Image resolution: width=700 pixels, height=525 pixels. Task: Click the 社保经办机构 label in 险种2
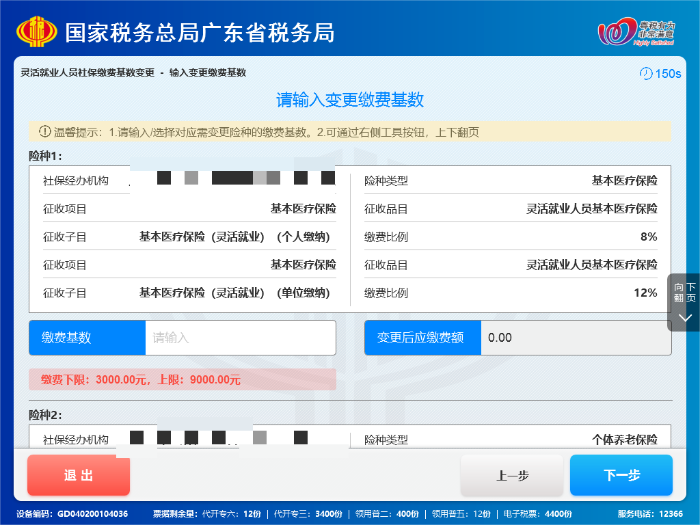coord(76,440)
